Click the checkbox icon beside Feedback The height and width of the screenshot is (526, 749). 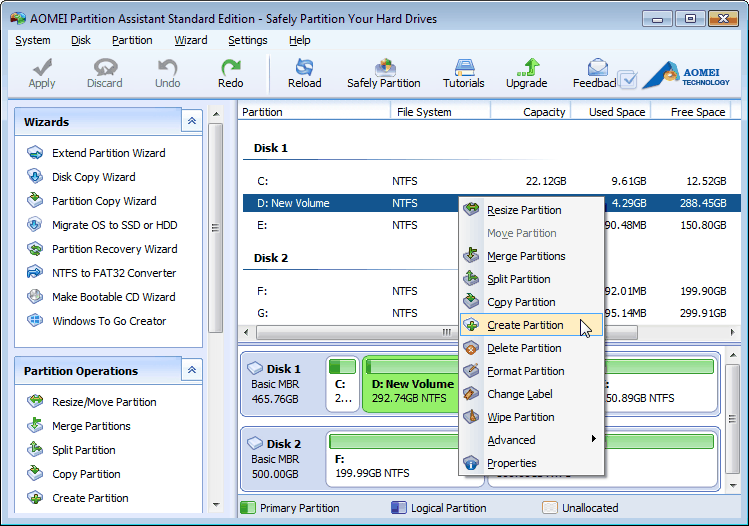(627, 79)
